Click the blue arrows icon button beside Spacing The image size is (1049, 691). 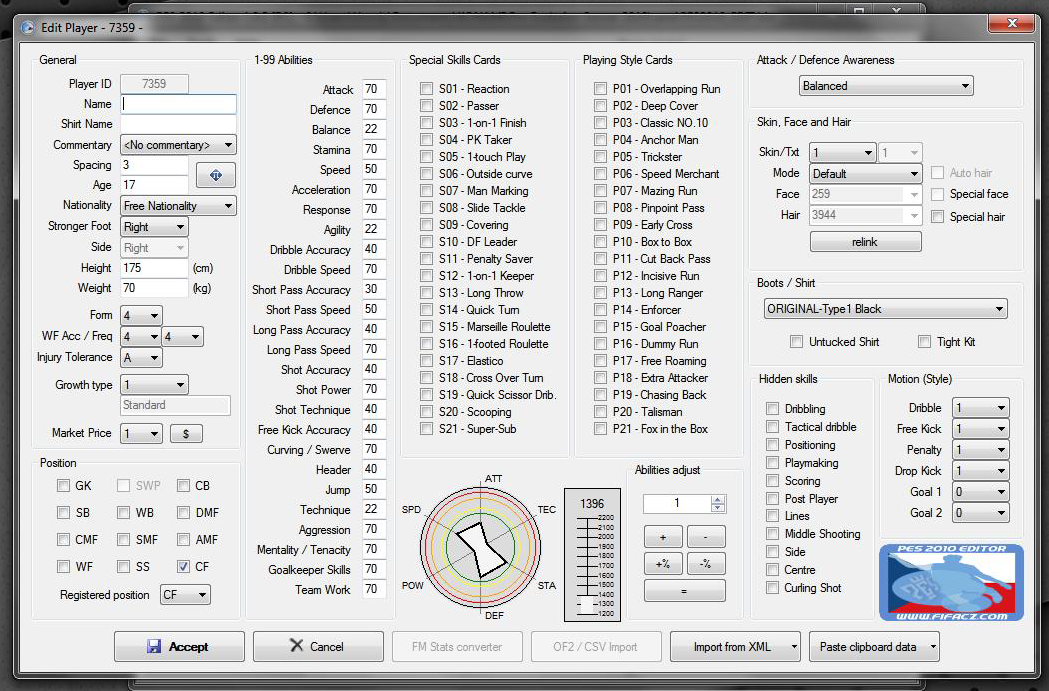tap(215, 175)
